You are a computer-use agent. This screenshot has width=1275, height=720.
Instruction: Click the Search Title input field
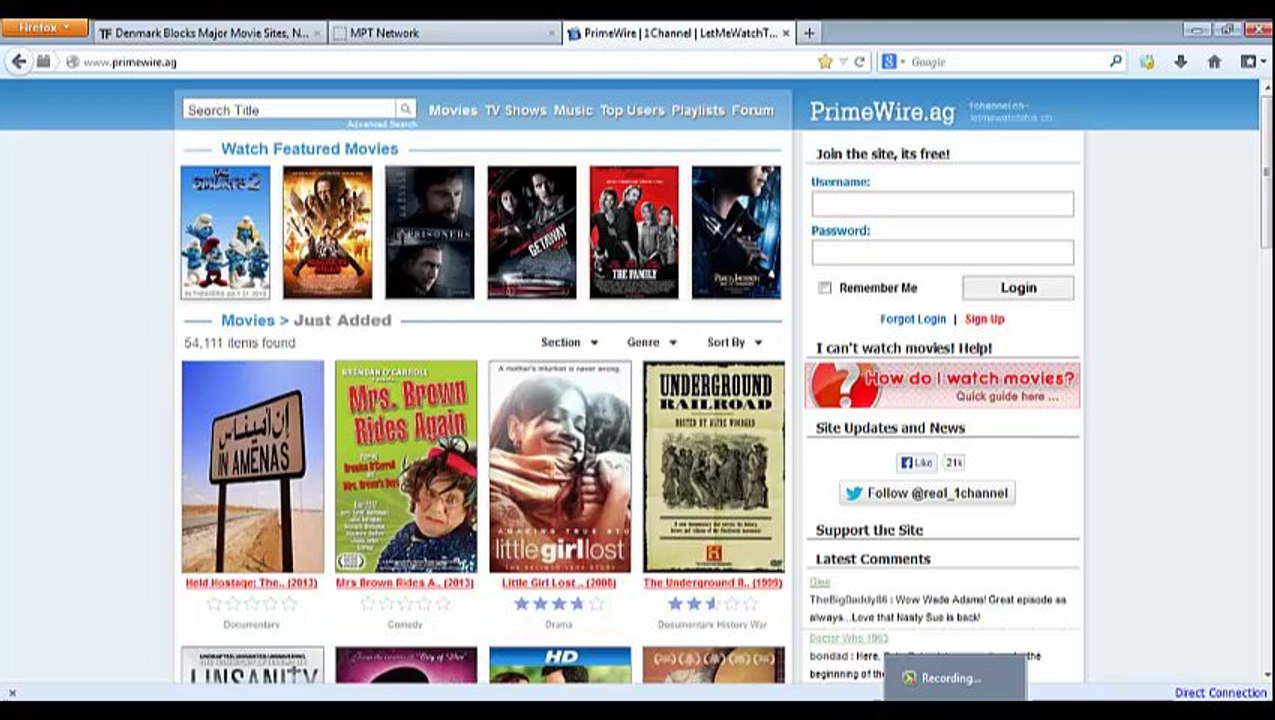click(290, 110)
